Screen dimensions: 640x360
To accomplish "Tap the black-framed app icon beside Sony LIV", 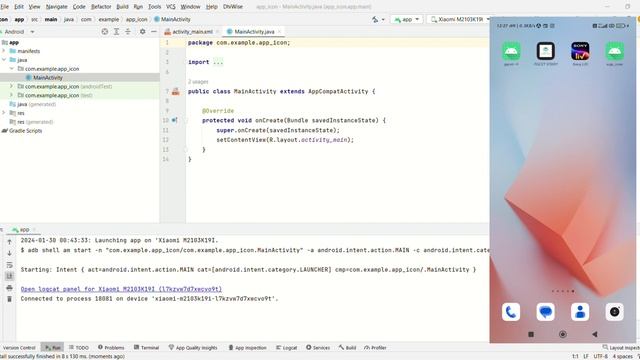I will tap(546, 51).
